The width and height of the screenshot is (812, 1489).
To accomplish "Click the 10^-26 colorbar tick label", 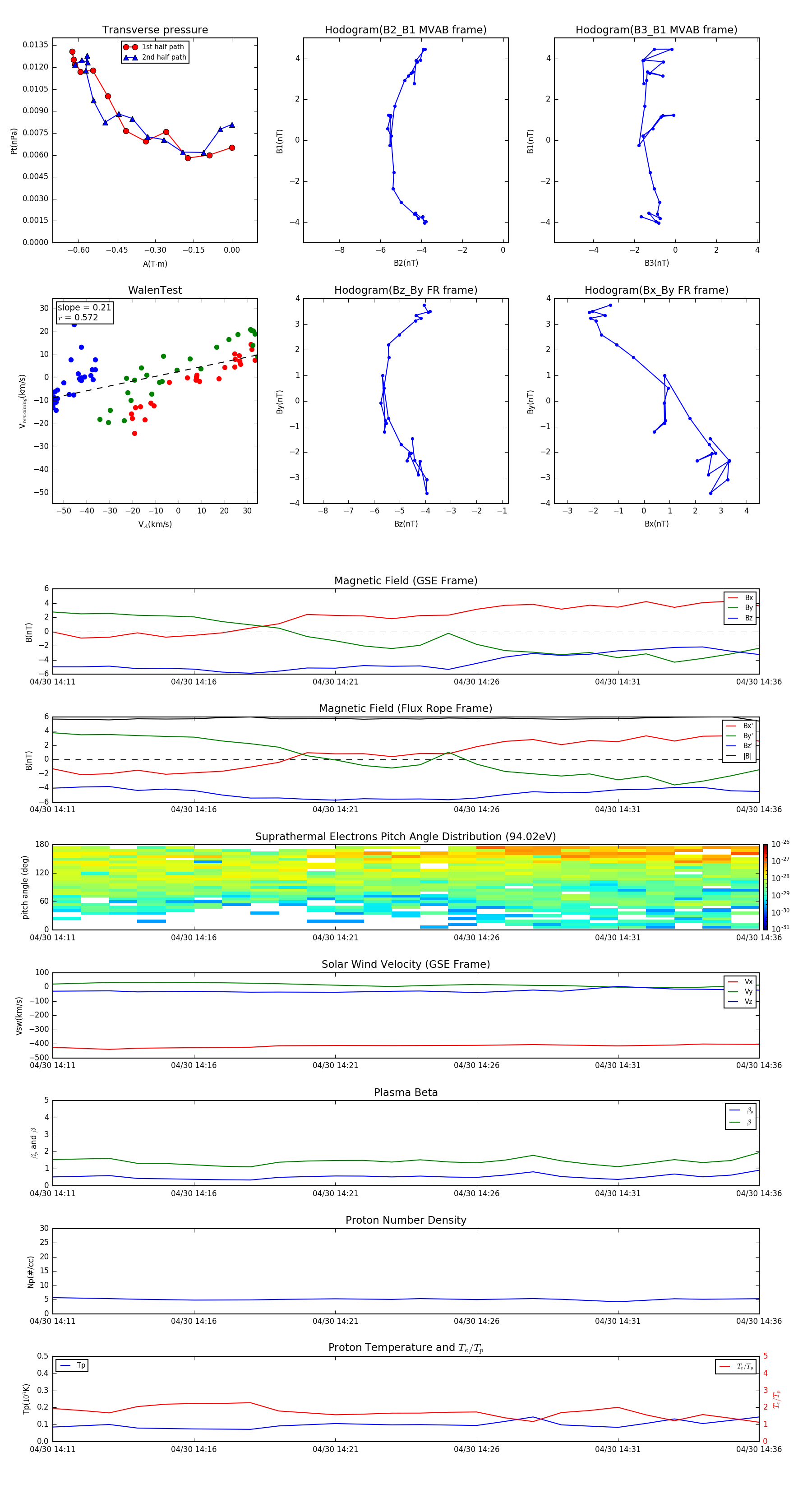I will click(x=780, y=844).
